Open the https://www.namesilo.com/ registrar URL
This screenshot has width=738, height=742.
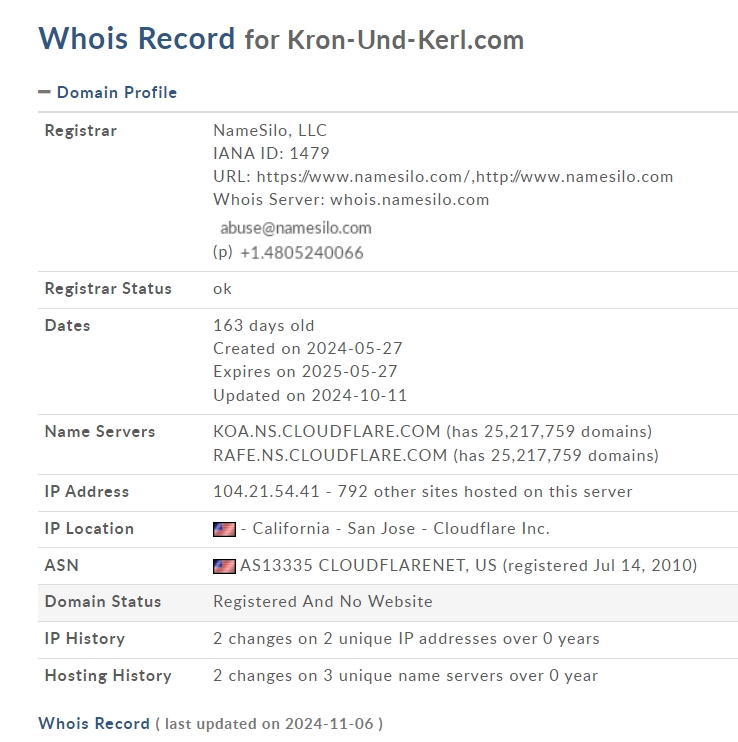pyautogui.click(x=364, y=176)
